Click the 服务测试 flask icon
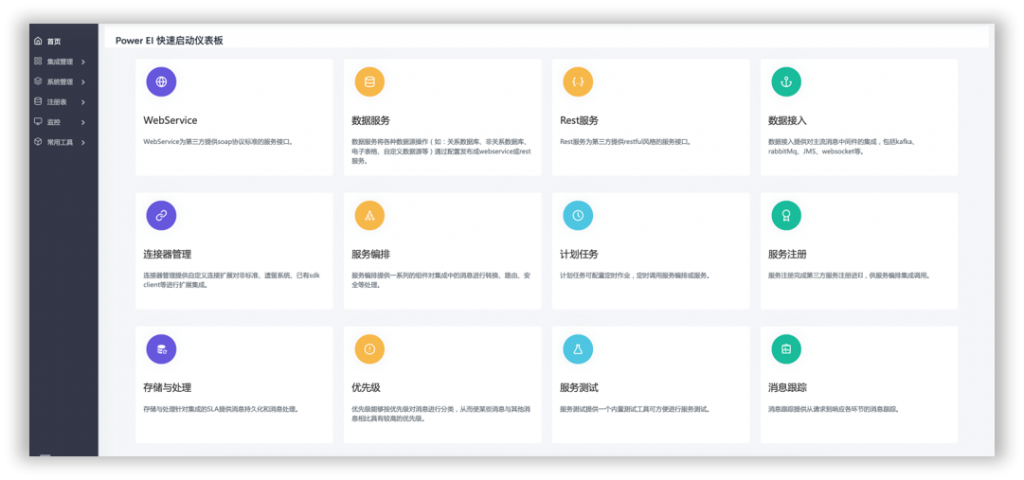This screenshot has width=1024, height=480. (x=577, y=348)
